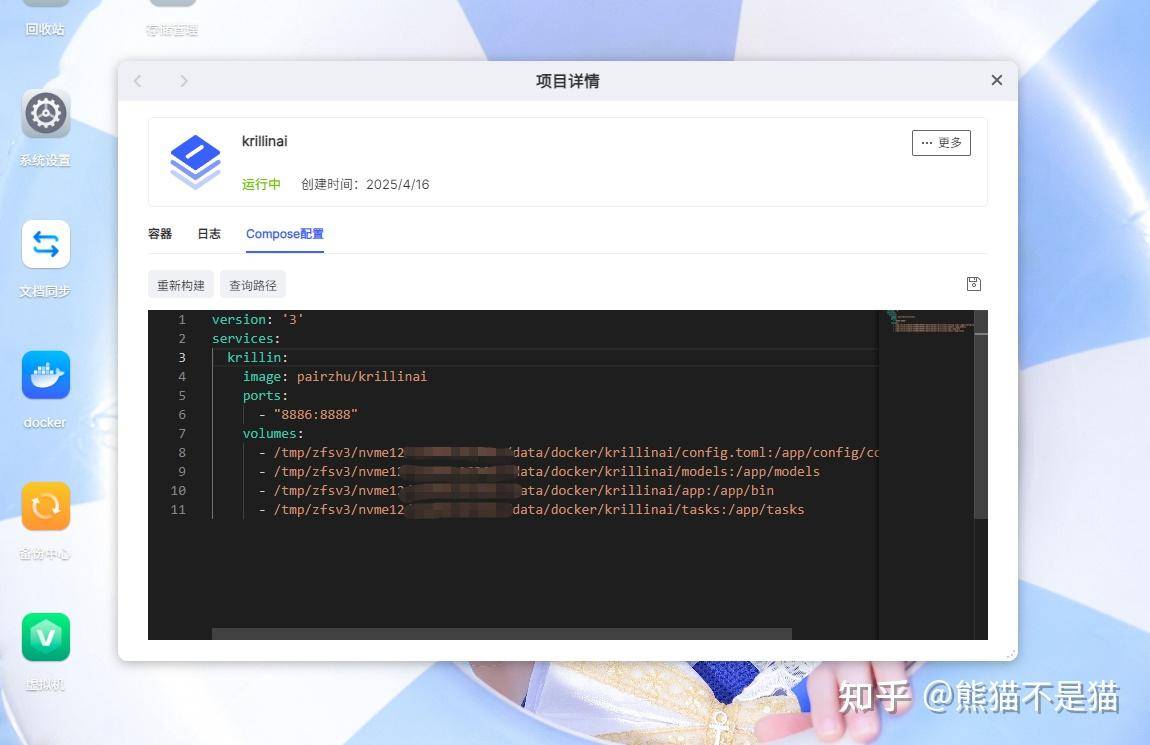
Task: Click the krillinai project stack icon
Action: point(195,162)
